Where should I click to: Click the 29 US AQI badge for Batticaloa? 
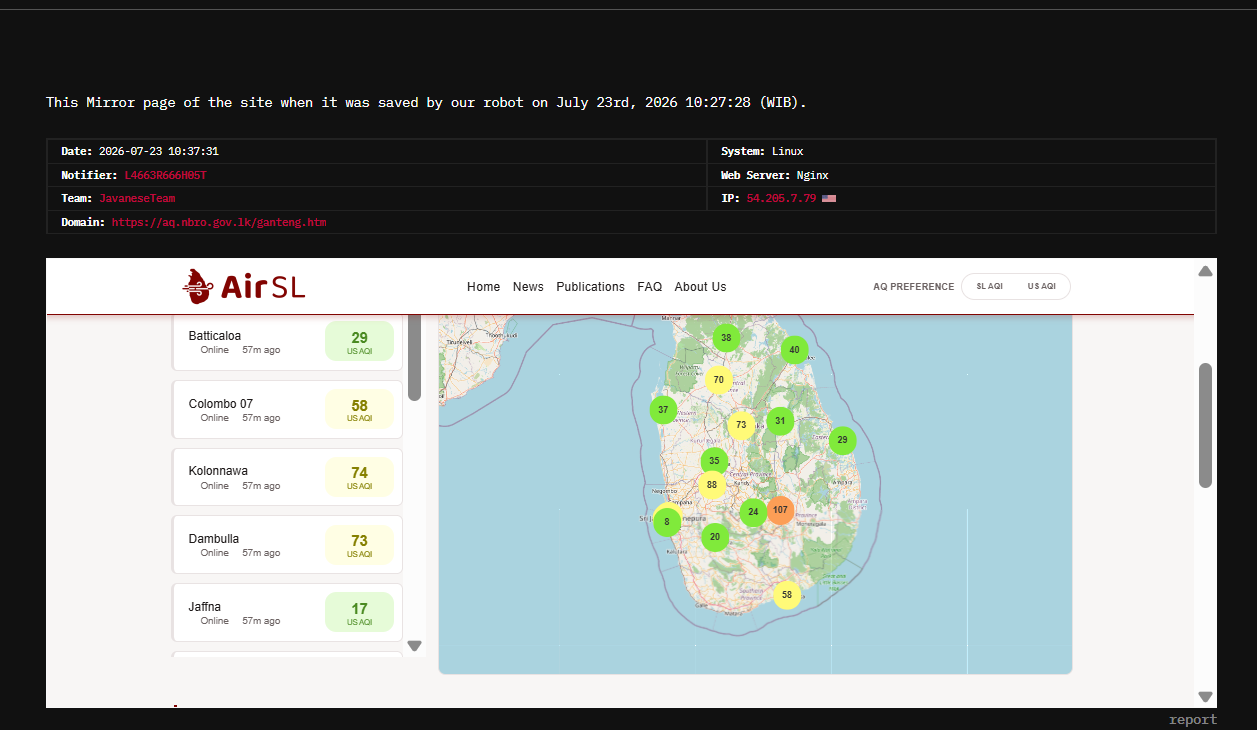[x=359, y=342]
